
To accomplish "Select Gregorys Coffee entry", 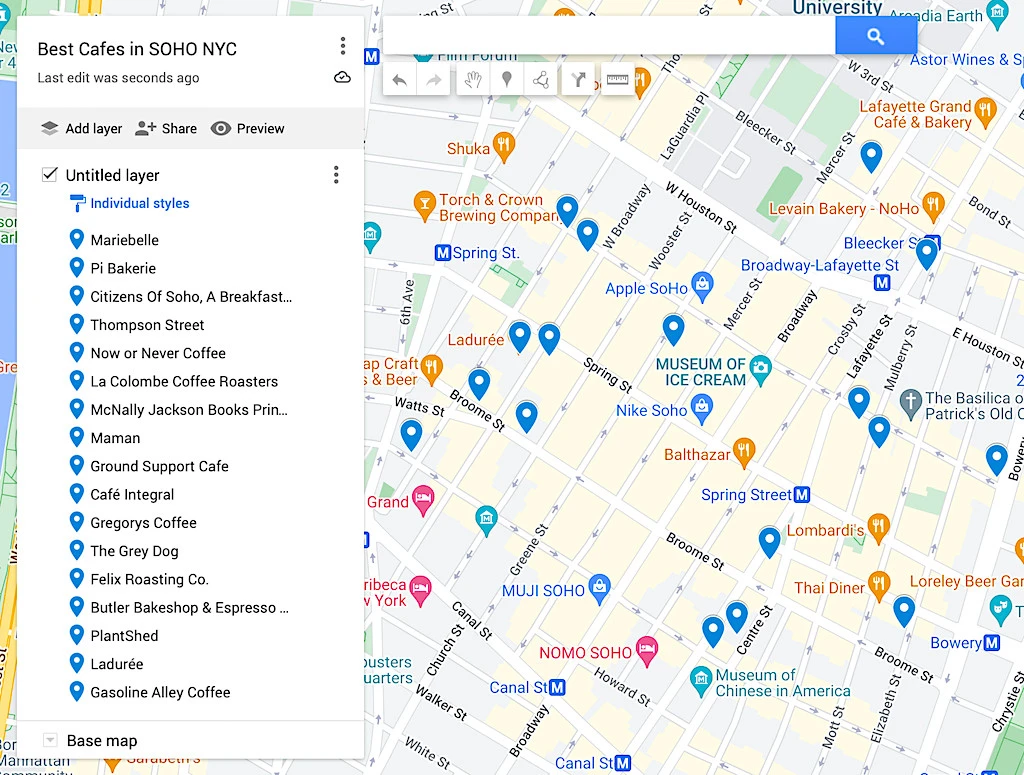I will 144,522.
